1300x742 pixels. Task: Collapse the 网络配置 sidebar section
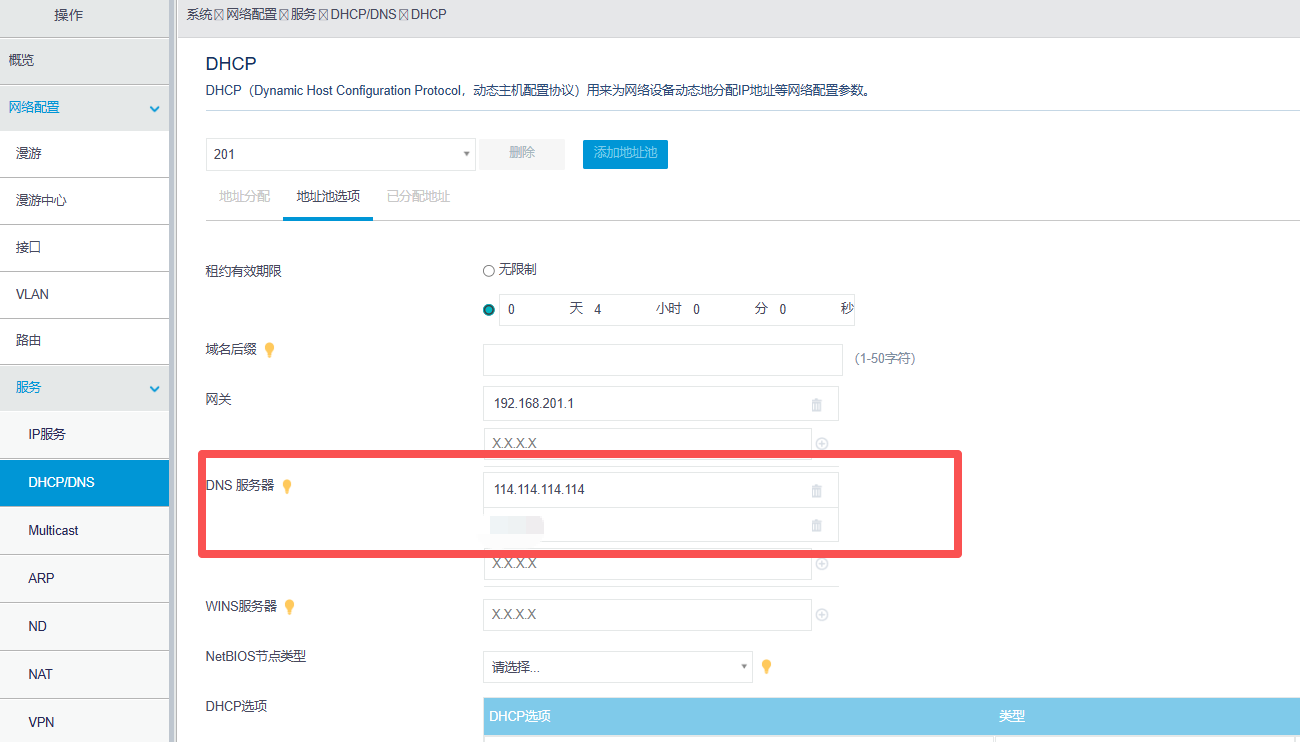pos(154,108)
